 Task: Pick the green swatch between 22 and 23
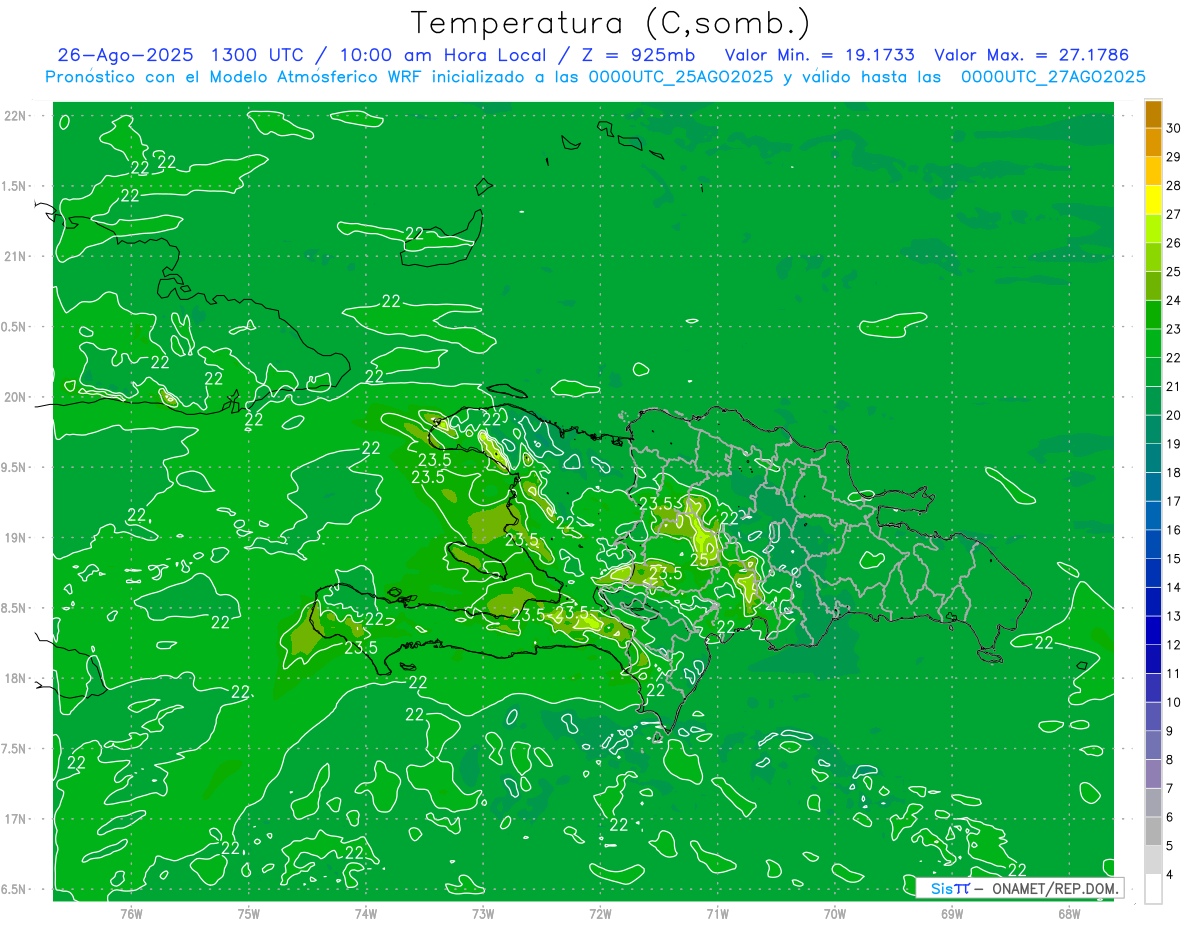(x=1153, y=343)
